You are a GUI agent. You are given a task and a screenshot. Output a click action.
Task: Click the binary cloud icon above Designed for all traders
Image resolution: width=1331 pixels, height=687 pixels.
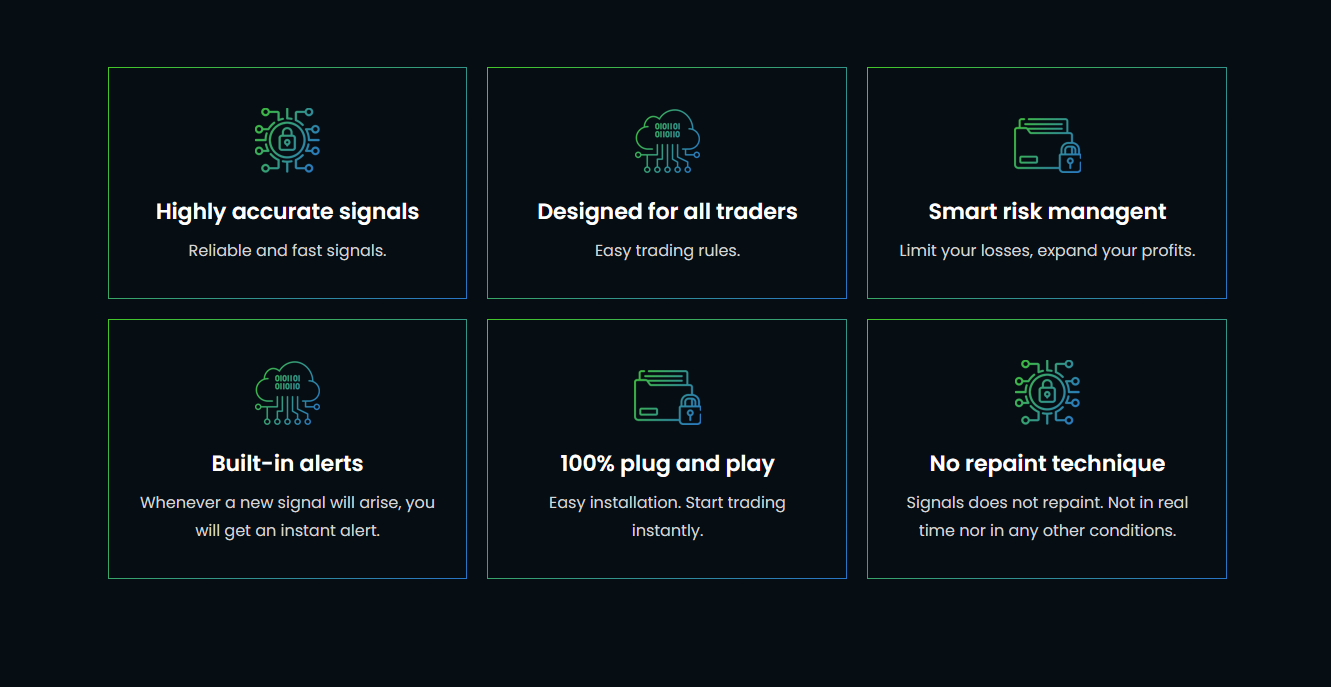click(667, 141)
